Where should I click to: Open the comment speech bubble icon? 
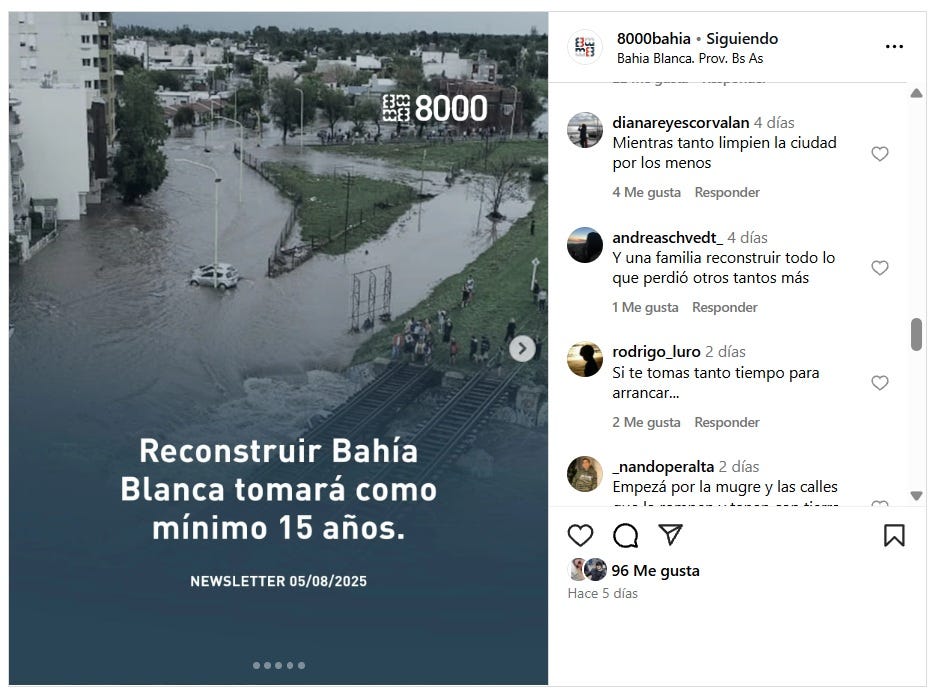point(626,535)
